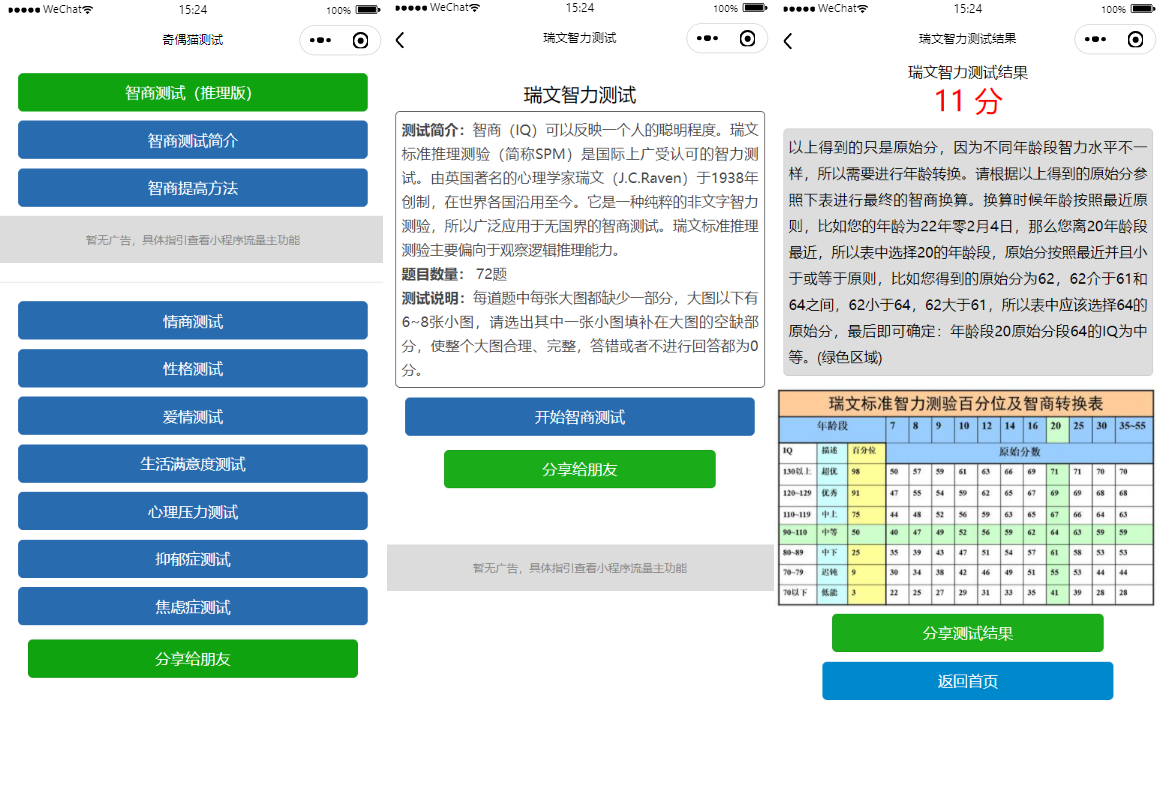Tap 返回首页 to return home
The image size is (1161, 801).
967,680
